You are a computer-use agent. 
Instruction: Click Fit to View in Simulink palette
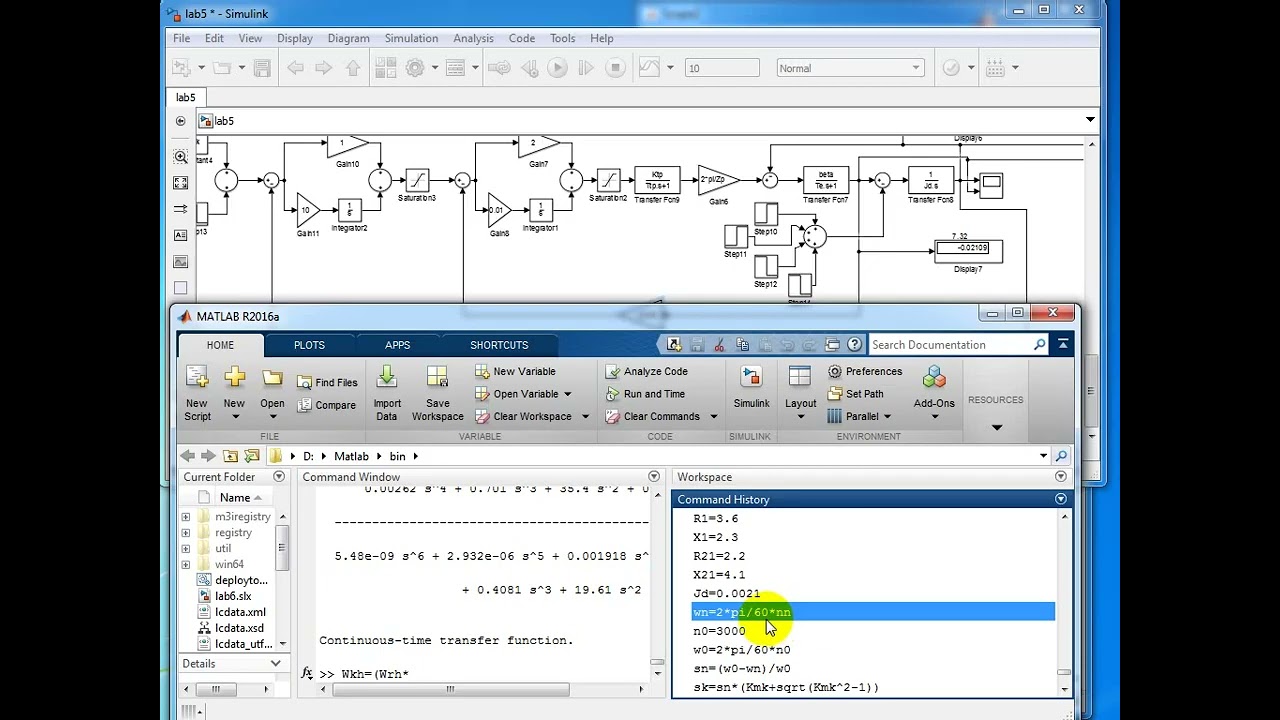pyautogui.click(x=180, y=183)
